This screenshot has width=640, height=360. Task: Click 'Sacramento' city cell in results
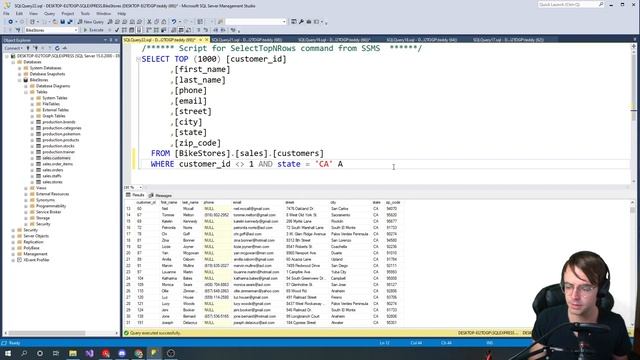coord(341,215)
